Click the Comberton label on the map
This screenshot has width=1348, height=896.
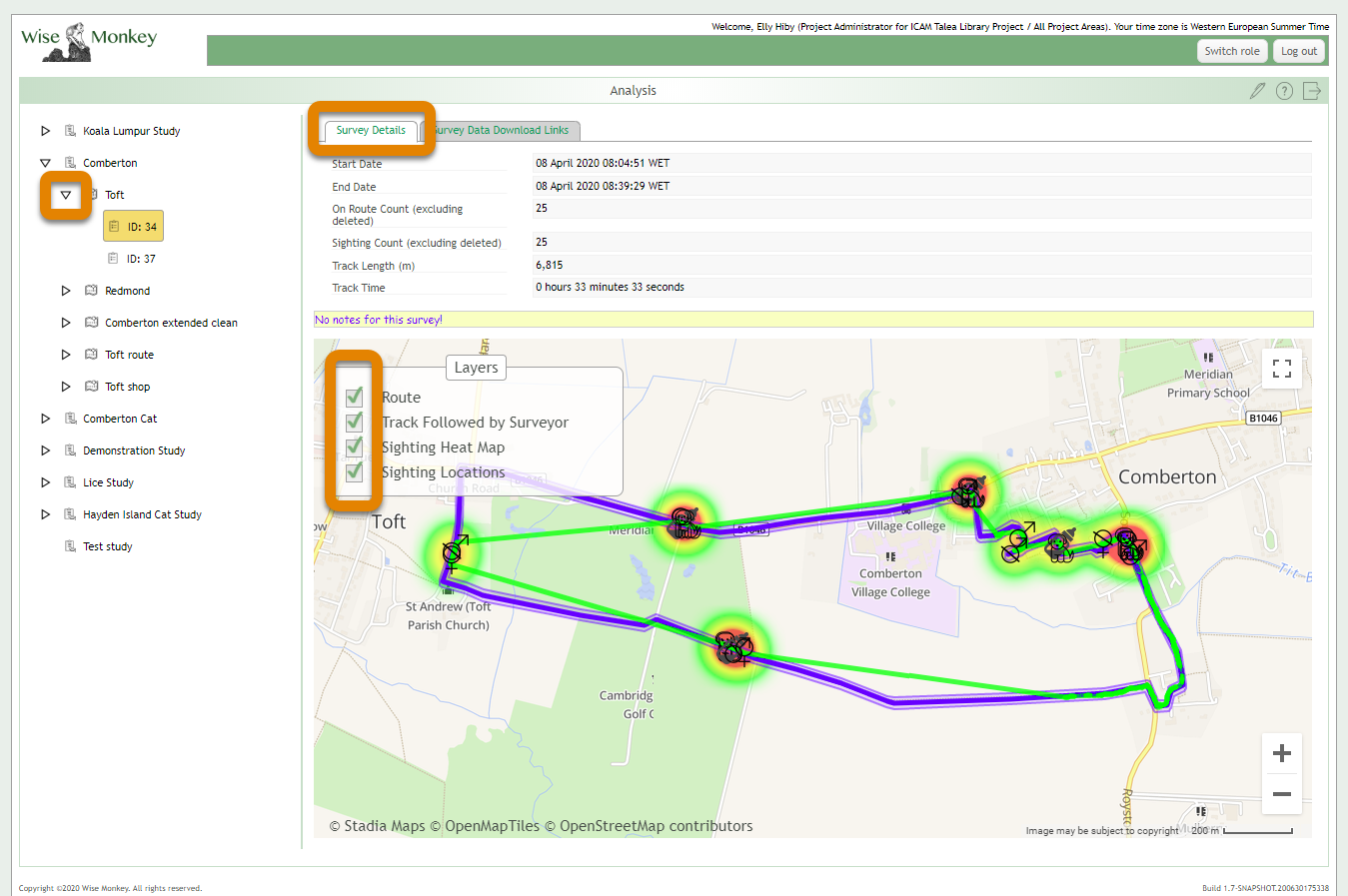tap(1167, 477)
